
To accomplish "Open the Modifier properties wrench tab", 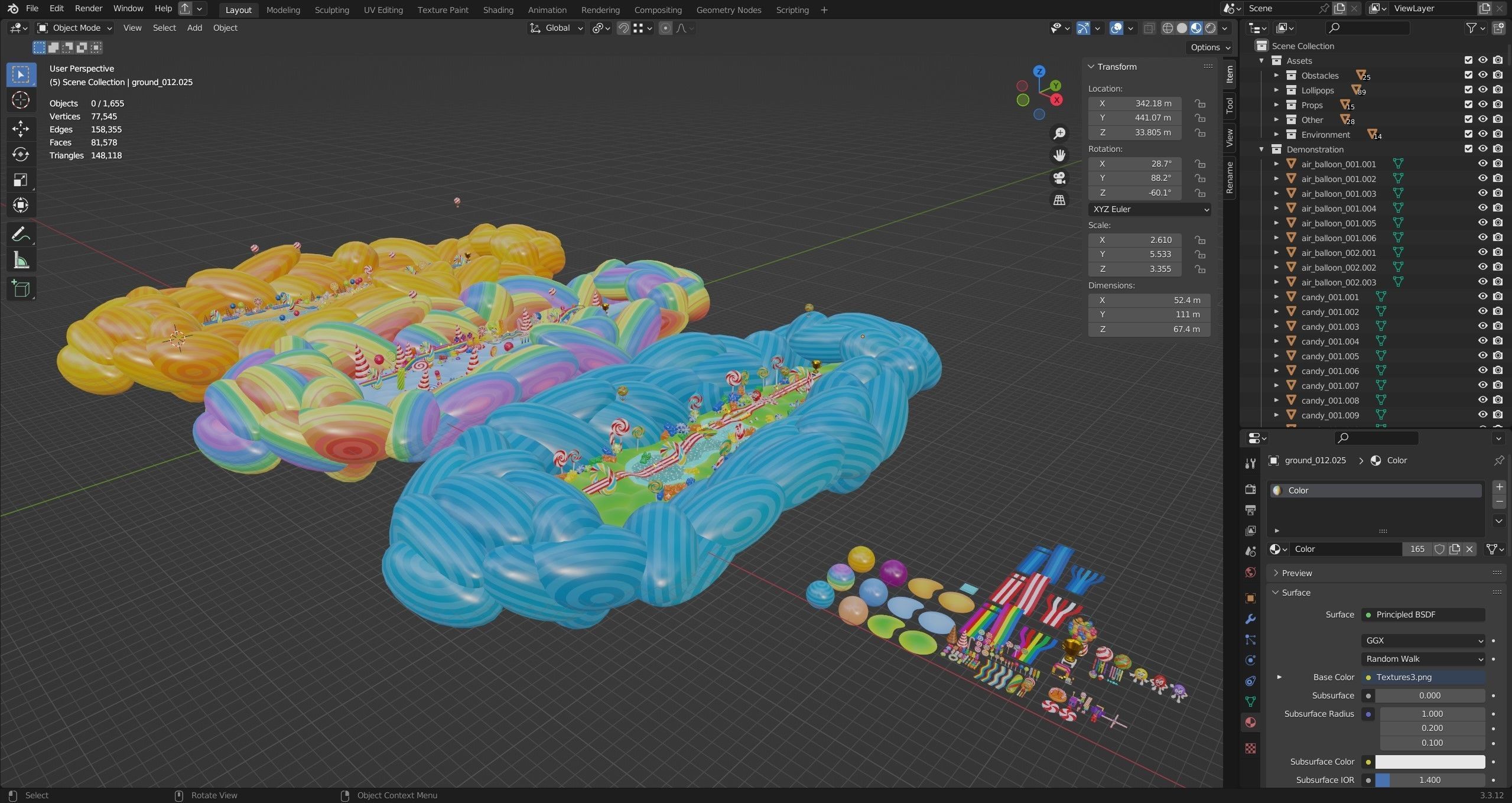I will click(1250, 619).
